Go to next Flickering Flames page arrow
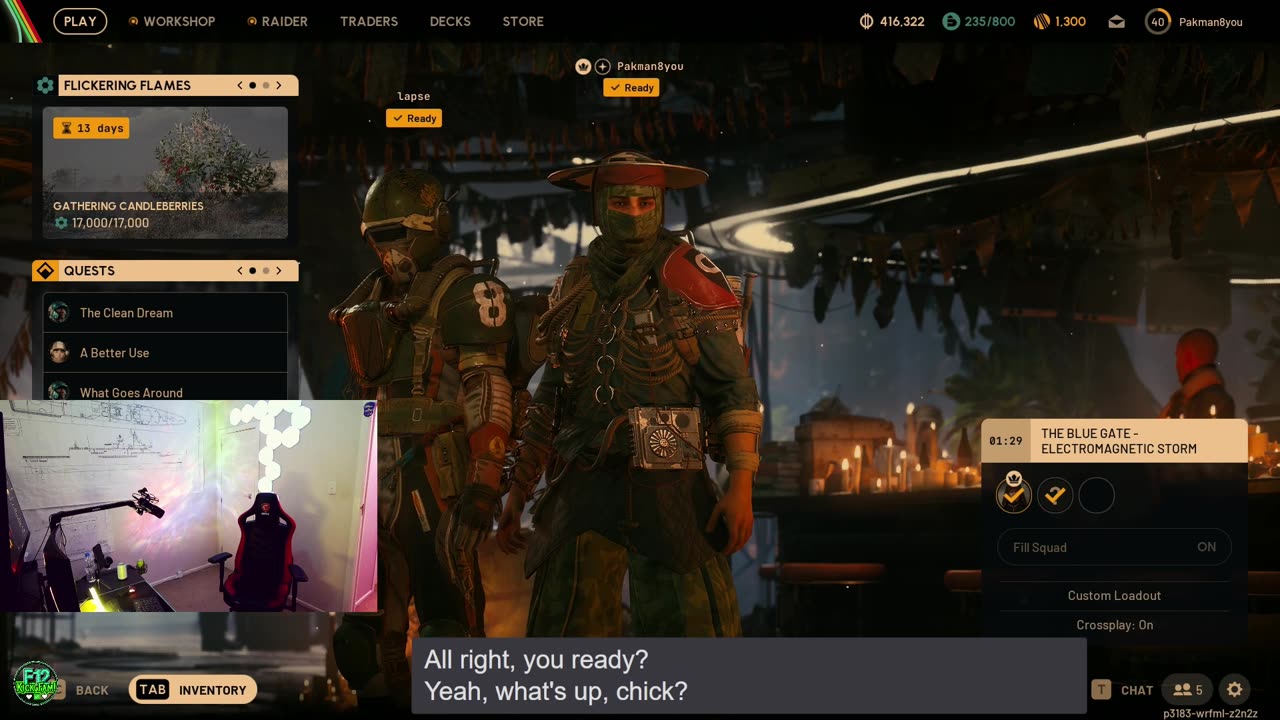1280x720 pixels. click(x=279, y=86)
